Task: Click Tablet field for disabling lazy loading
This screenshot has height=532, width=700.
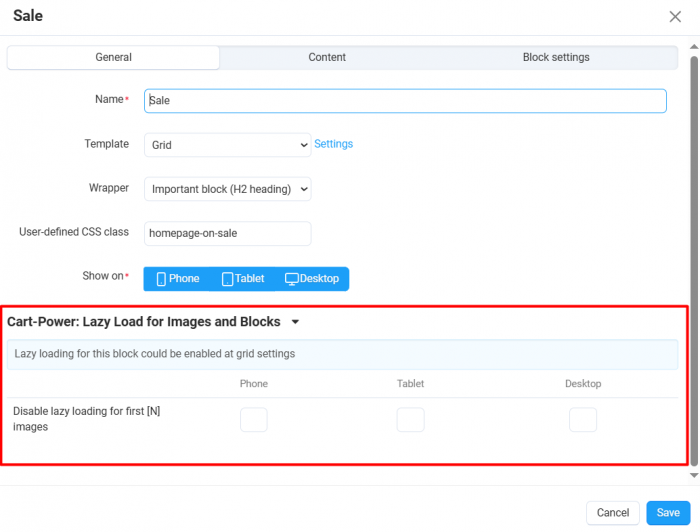Action: click(410, 420)
